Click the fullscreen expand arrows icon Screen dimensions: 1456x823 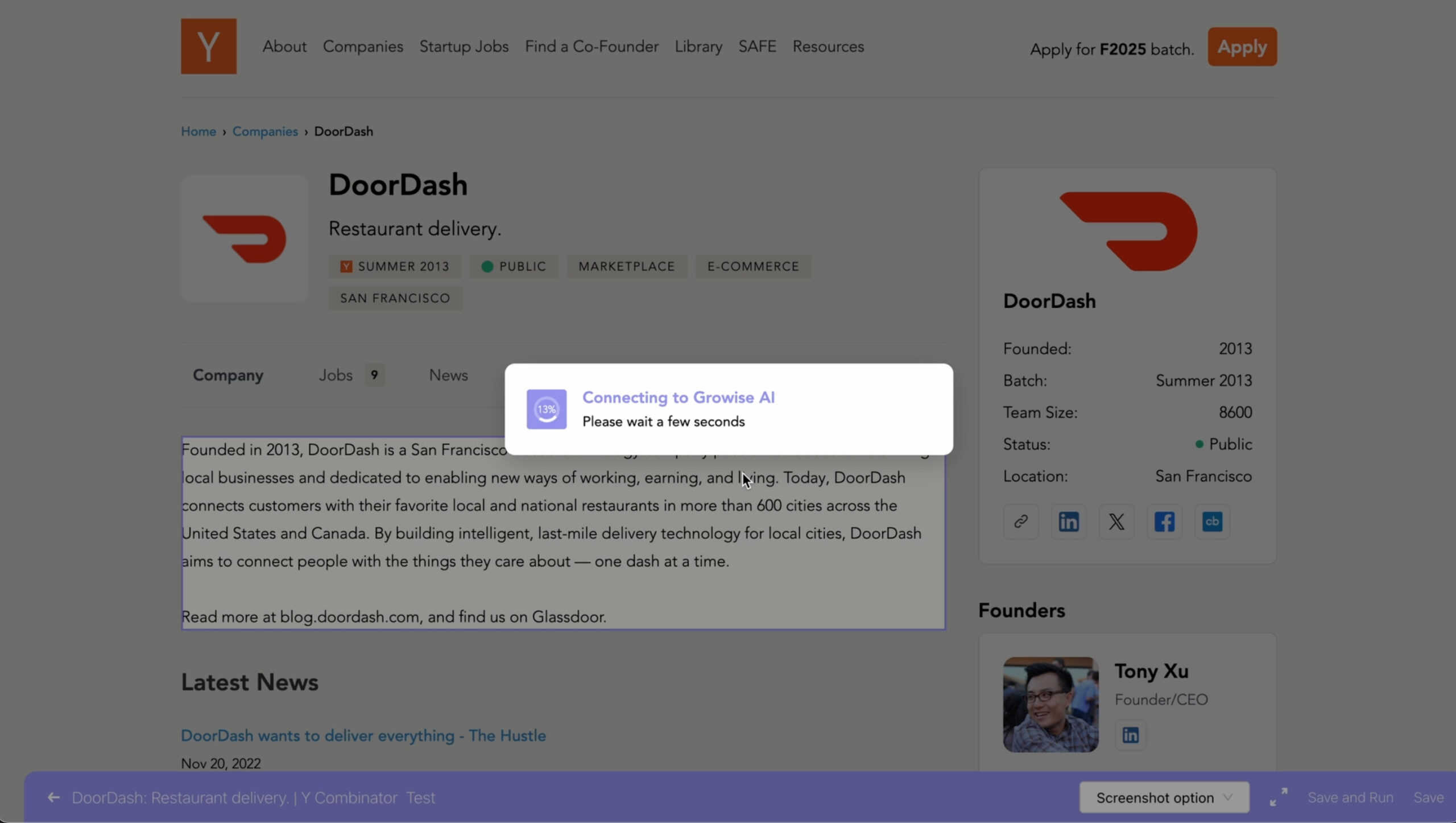[x=1279, y=797]
